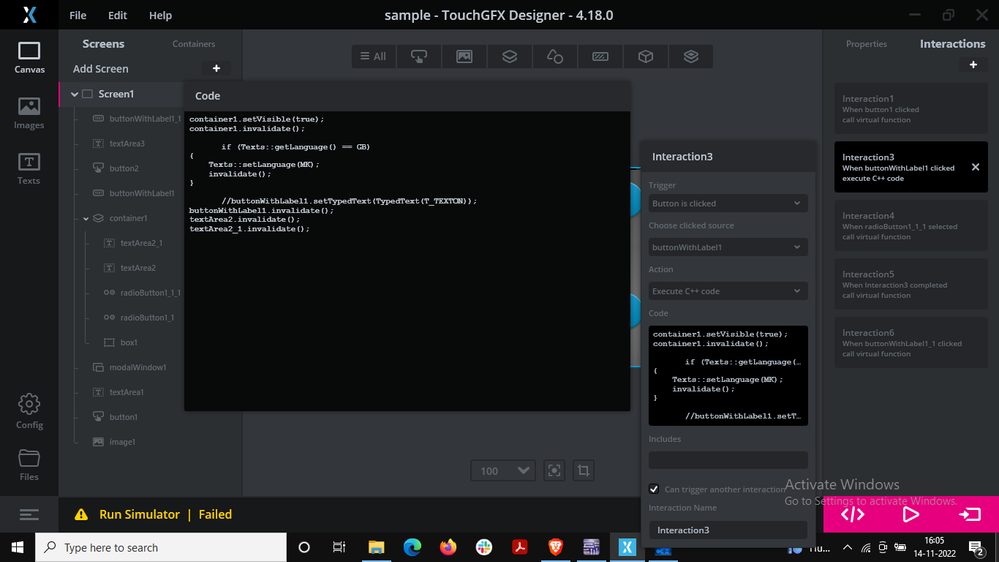The image size is (999, 562).
Task: Open the Texts section
Action: [x=29, y=169]
